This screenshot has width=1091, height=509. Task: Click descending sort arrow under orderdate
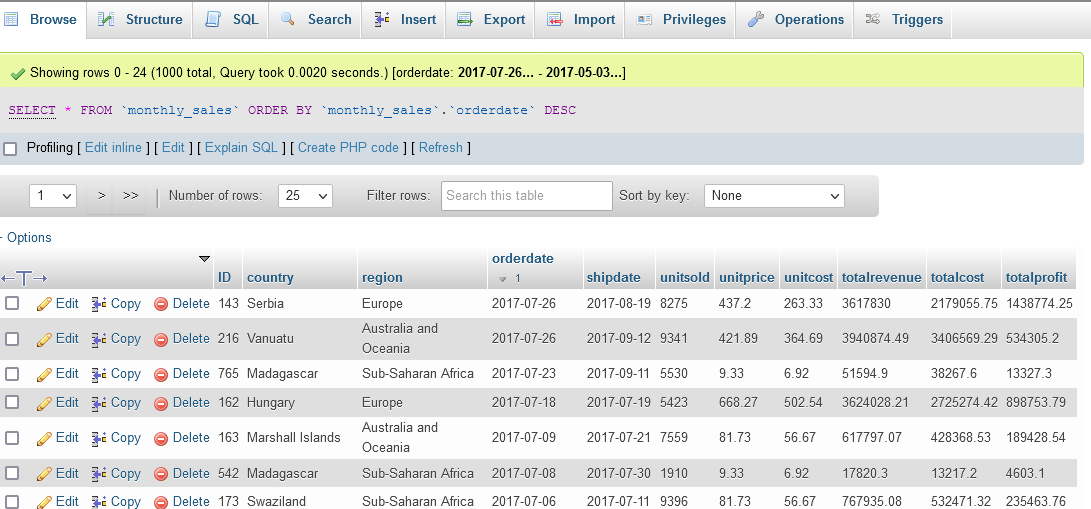pos(502,279)
